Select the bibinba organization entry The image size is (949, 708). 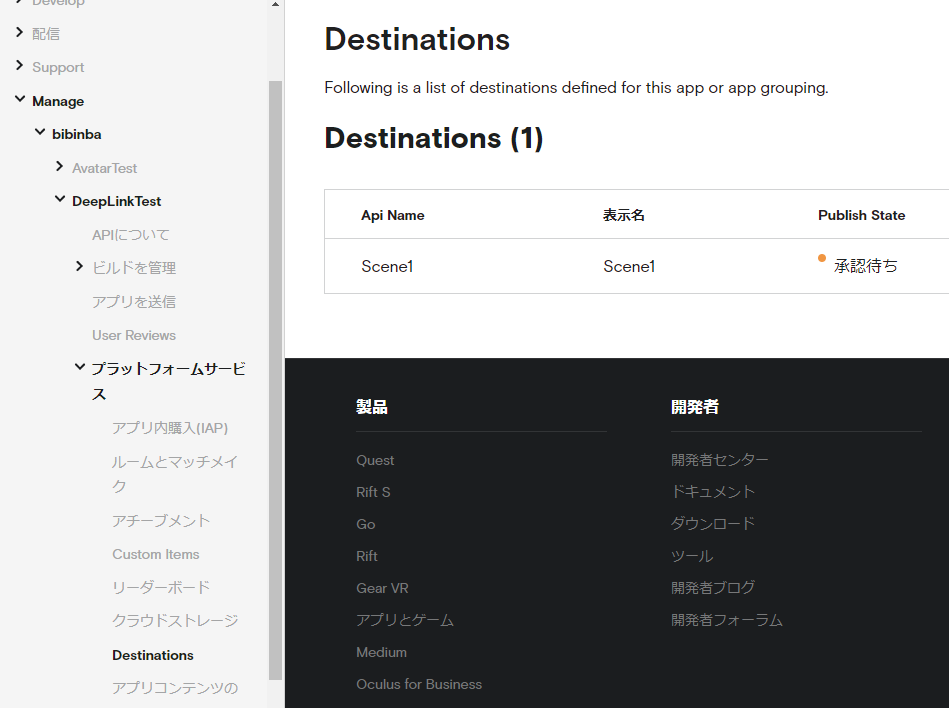[x=77, y=134]
